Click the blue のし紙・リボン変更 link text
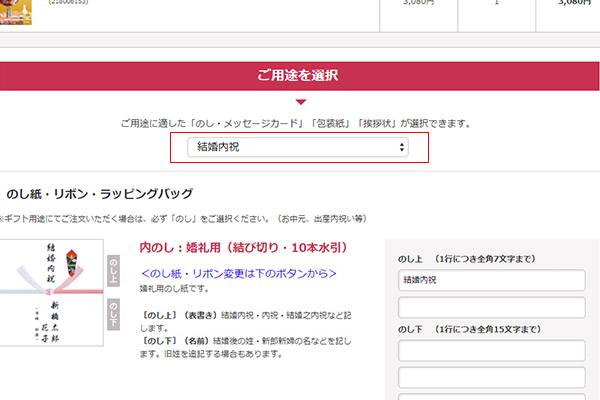Viewport: 600px width, 400px height. click(x=239, y=273)
